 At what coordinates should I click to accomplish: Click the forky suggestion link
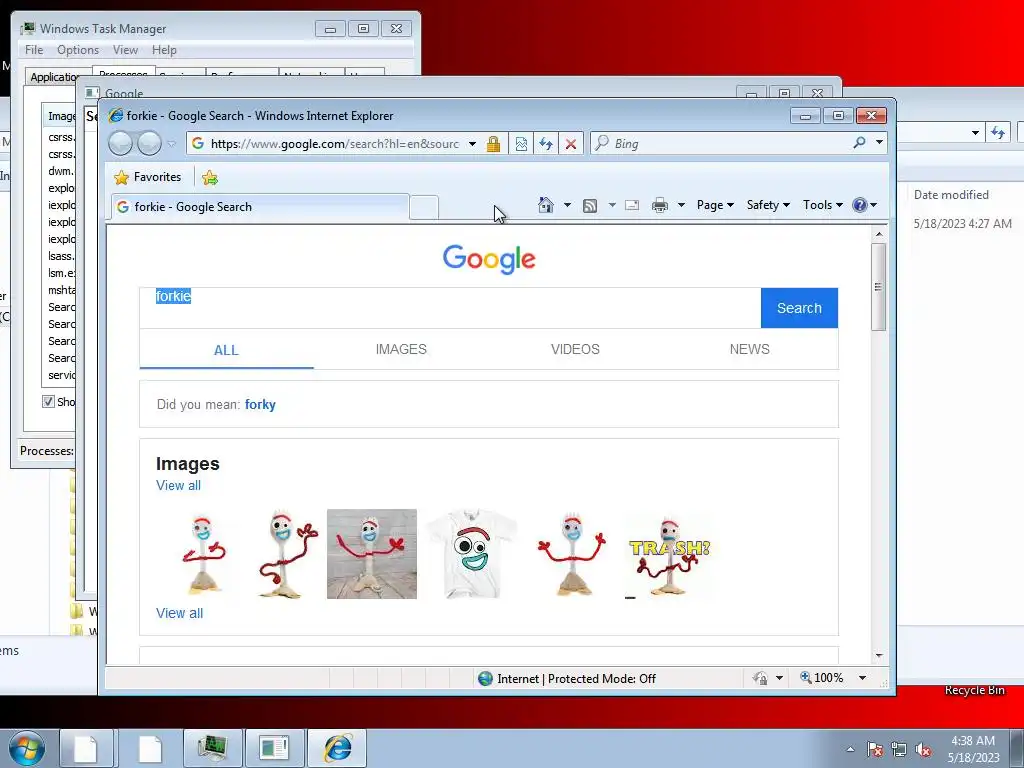click(260, 405)
